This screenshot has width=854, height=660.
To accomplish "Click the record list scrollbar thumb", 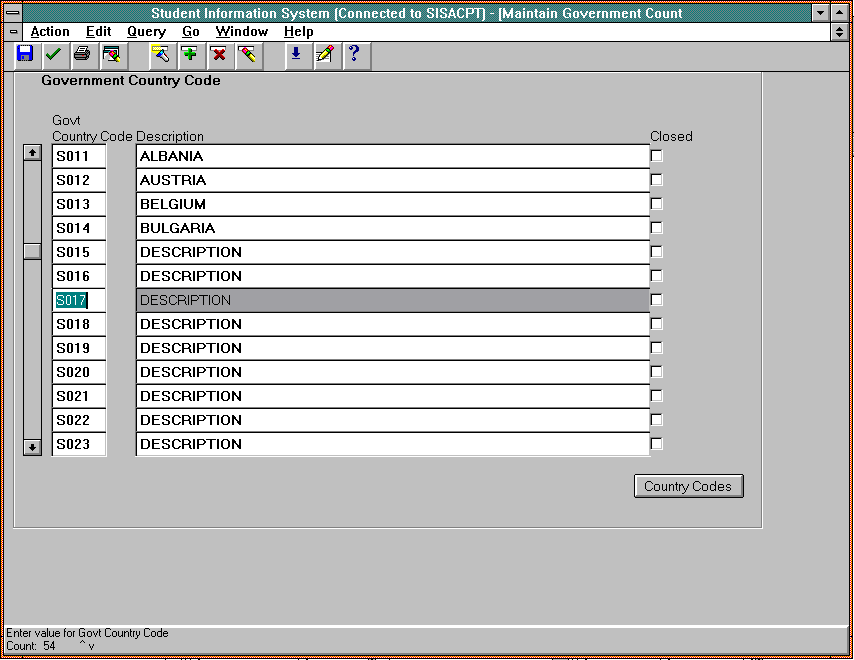I will pos(32,251).
